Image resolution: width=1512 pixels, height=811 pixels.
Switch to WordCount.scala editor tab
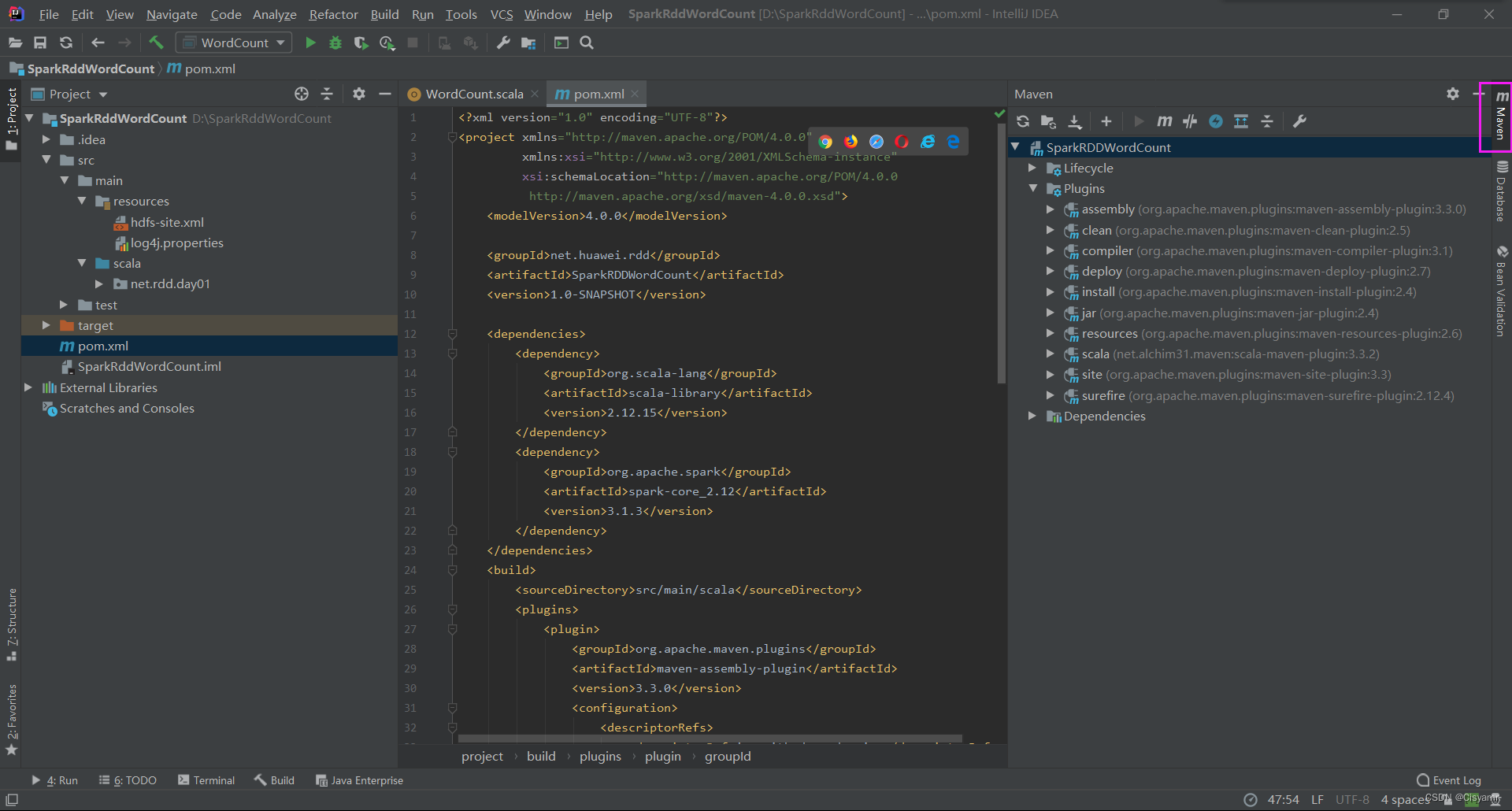point(474,94)
